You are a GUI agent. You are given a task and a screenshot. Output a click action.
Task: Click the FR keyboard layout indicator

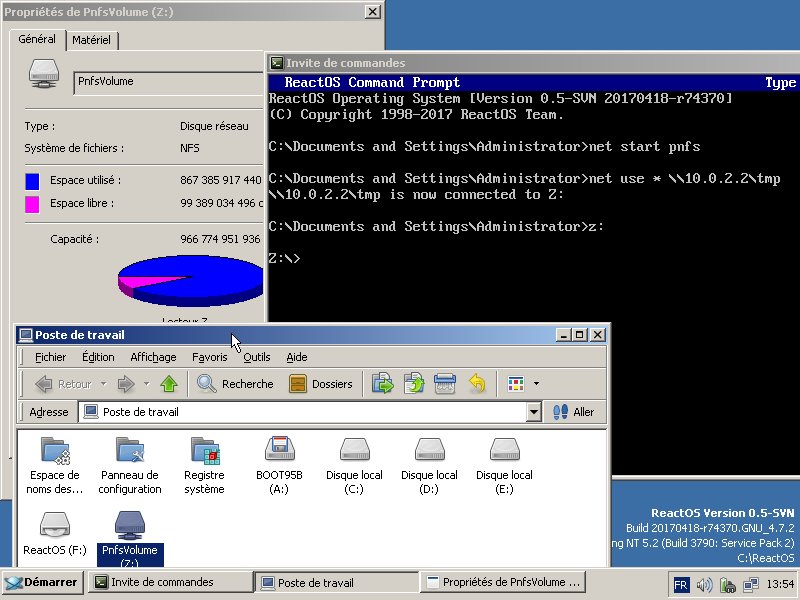(x=681, y=584)
